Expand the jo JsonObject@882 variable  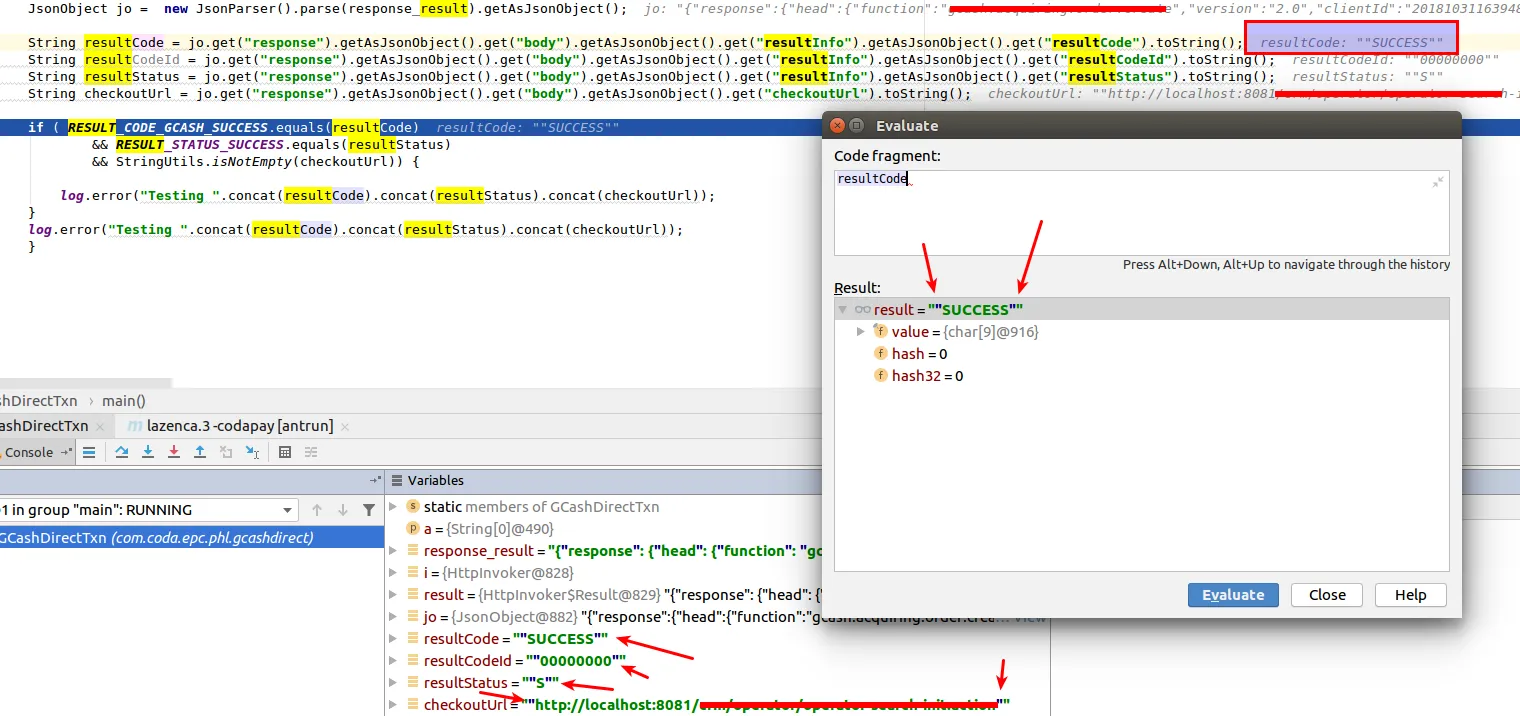coord(394,617)
